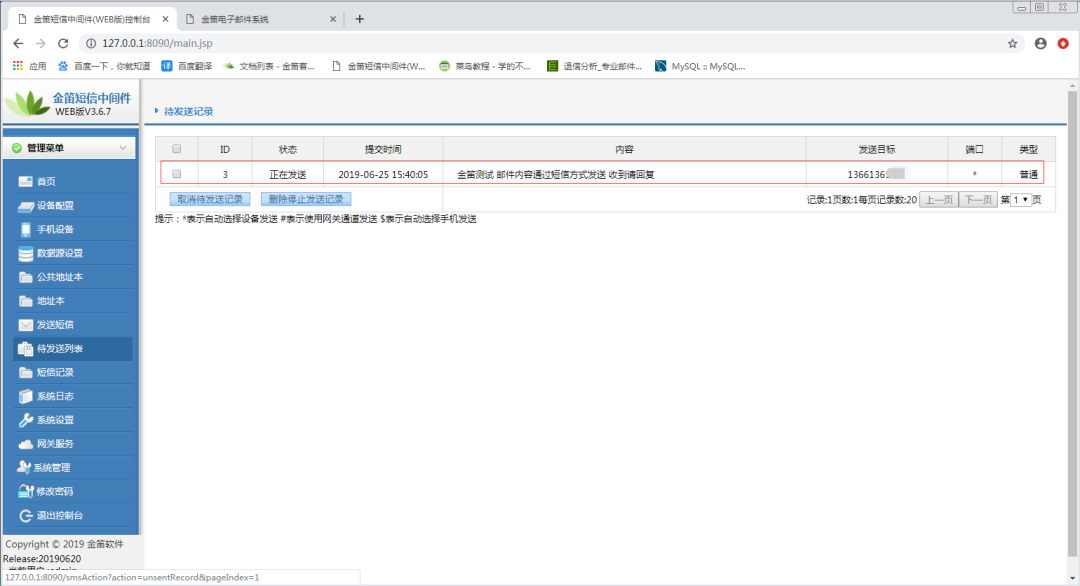Screen dimensions: 1080x586
Task: Click the 2019-06-25 15:40:05 submit time cell
Action: [x=383, y=174]
